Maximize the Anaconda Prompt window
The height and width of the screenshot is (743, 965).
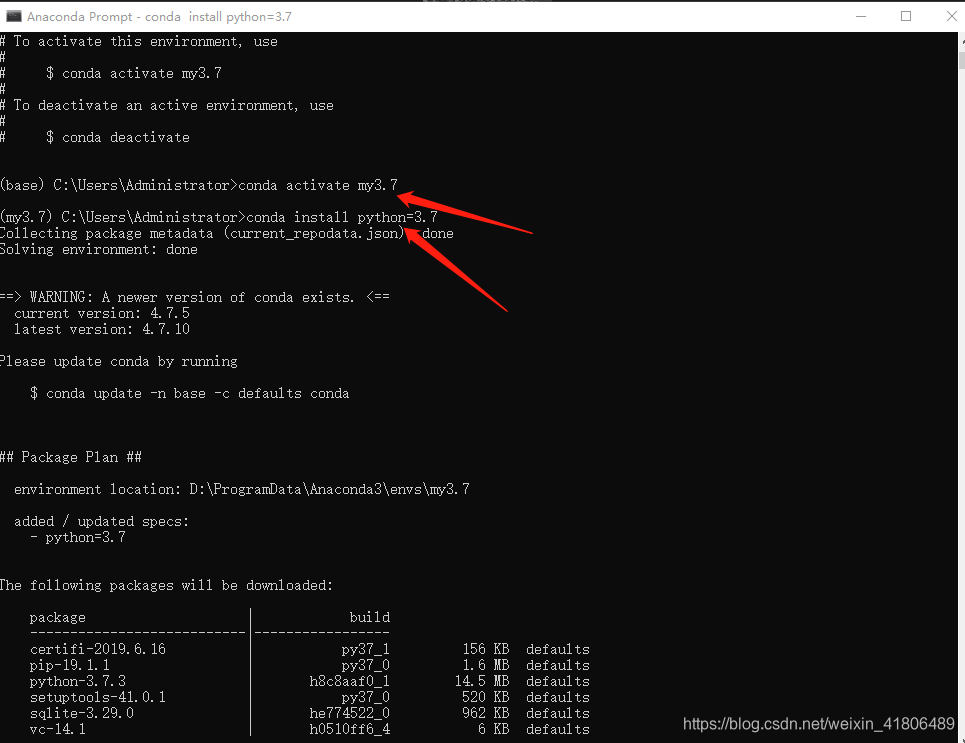906,16
